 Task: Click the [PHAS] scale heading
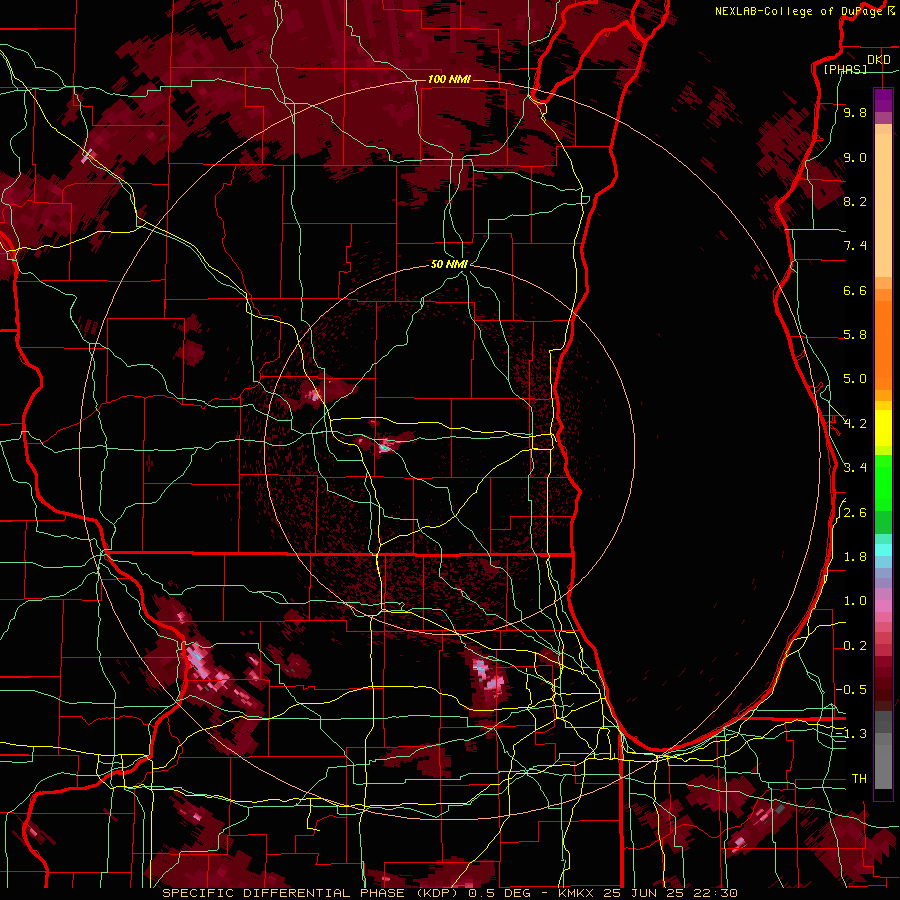coord(845,70)
